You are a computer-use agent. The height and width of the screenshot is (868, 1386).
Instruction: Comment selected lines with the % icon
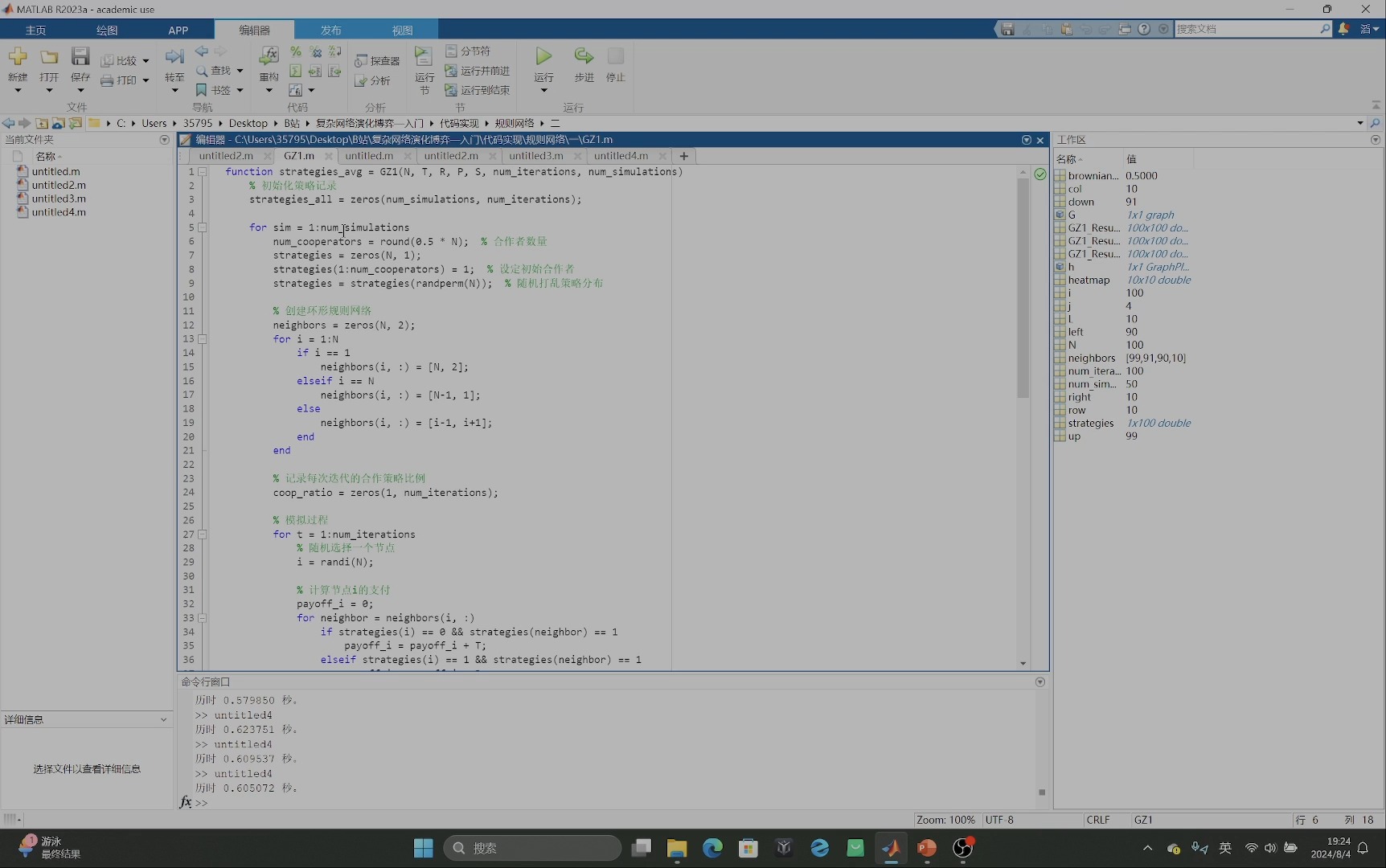click(296, 51)
